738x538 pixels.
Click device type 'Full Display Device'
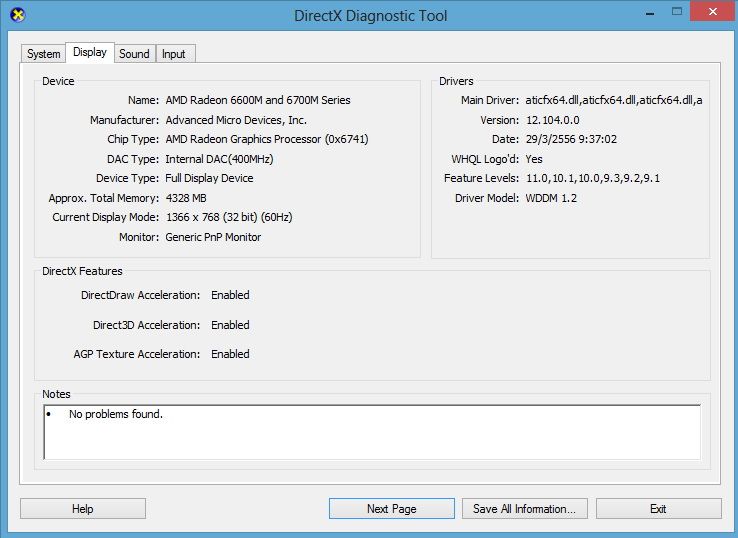tap(209, 178)
